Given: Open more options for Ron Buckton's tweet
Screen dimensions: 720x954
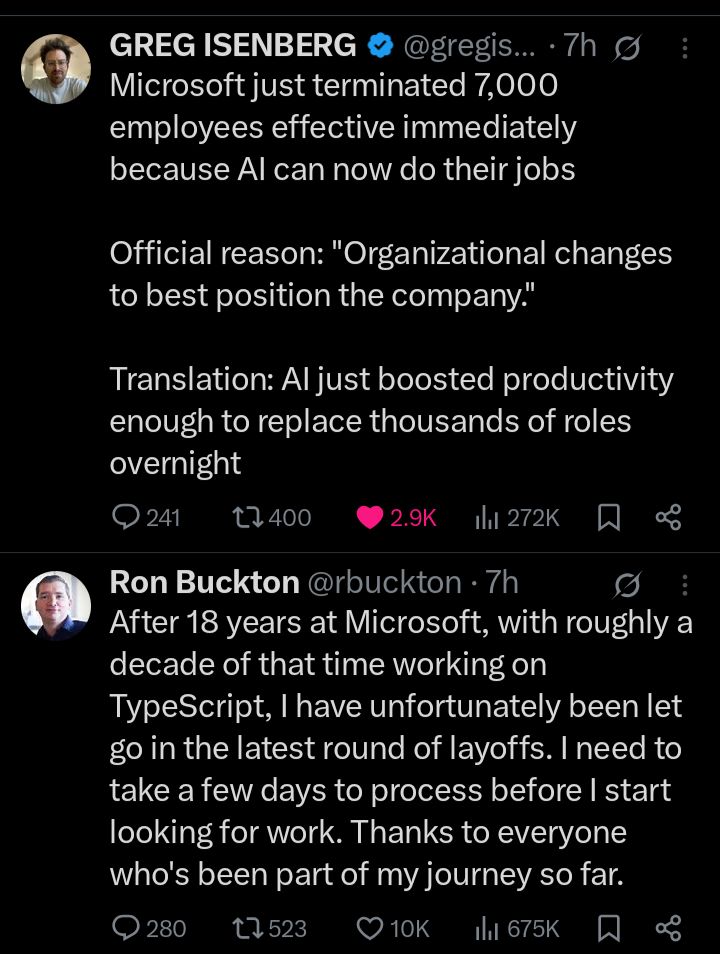Looking at the screenshot, I should [684, 584].
